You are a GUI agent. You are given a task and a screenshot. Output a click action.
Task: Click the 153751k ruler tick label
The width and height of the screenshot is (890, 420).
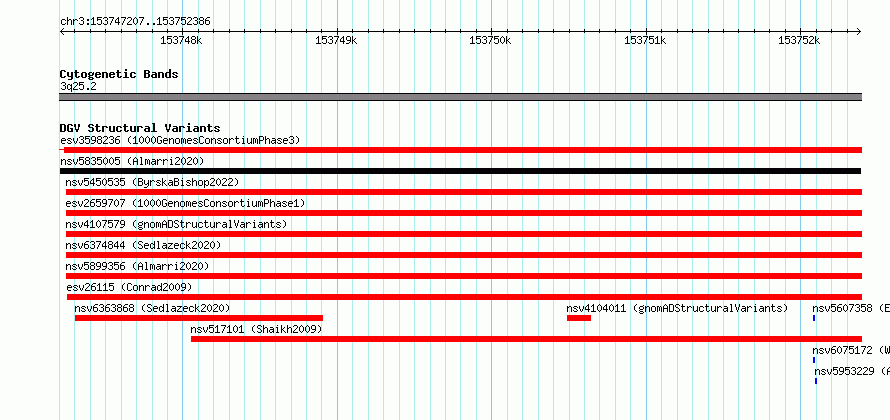(x=645, y=40)
